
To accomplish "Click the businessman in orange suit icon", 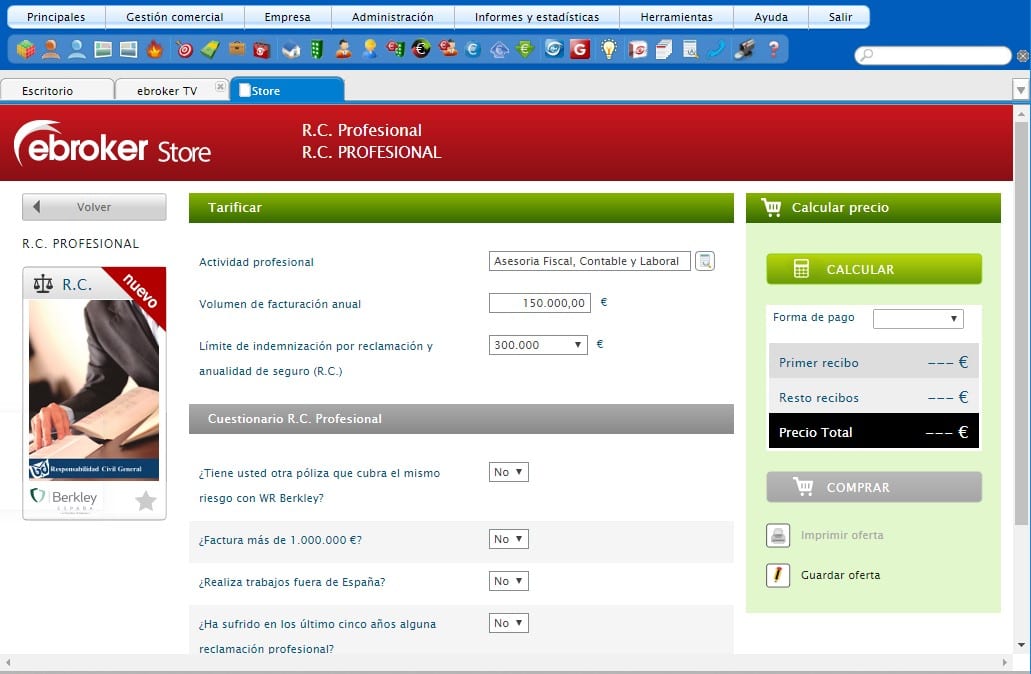I will click(x=343, y=49).
